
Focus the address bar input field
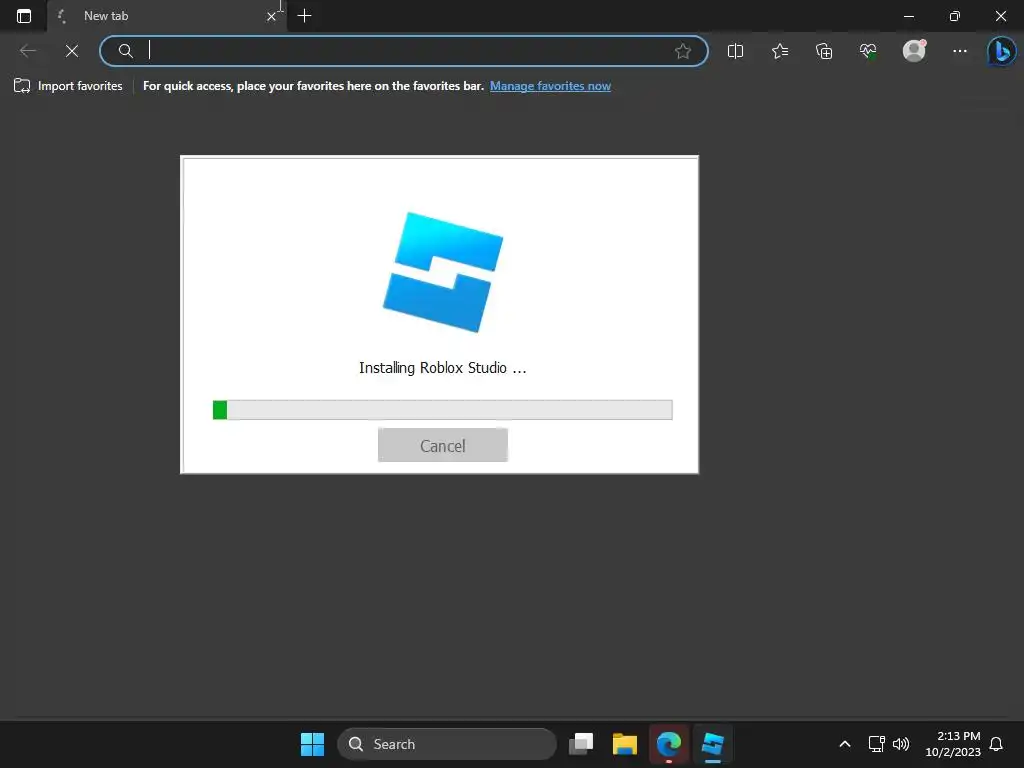click(x=405, y=51)
